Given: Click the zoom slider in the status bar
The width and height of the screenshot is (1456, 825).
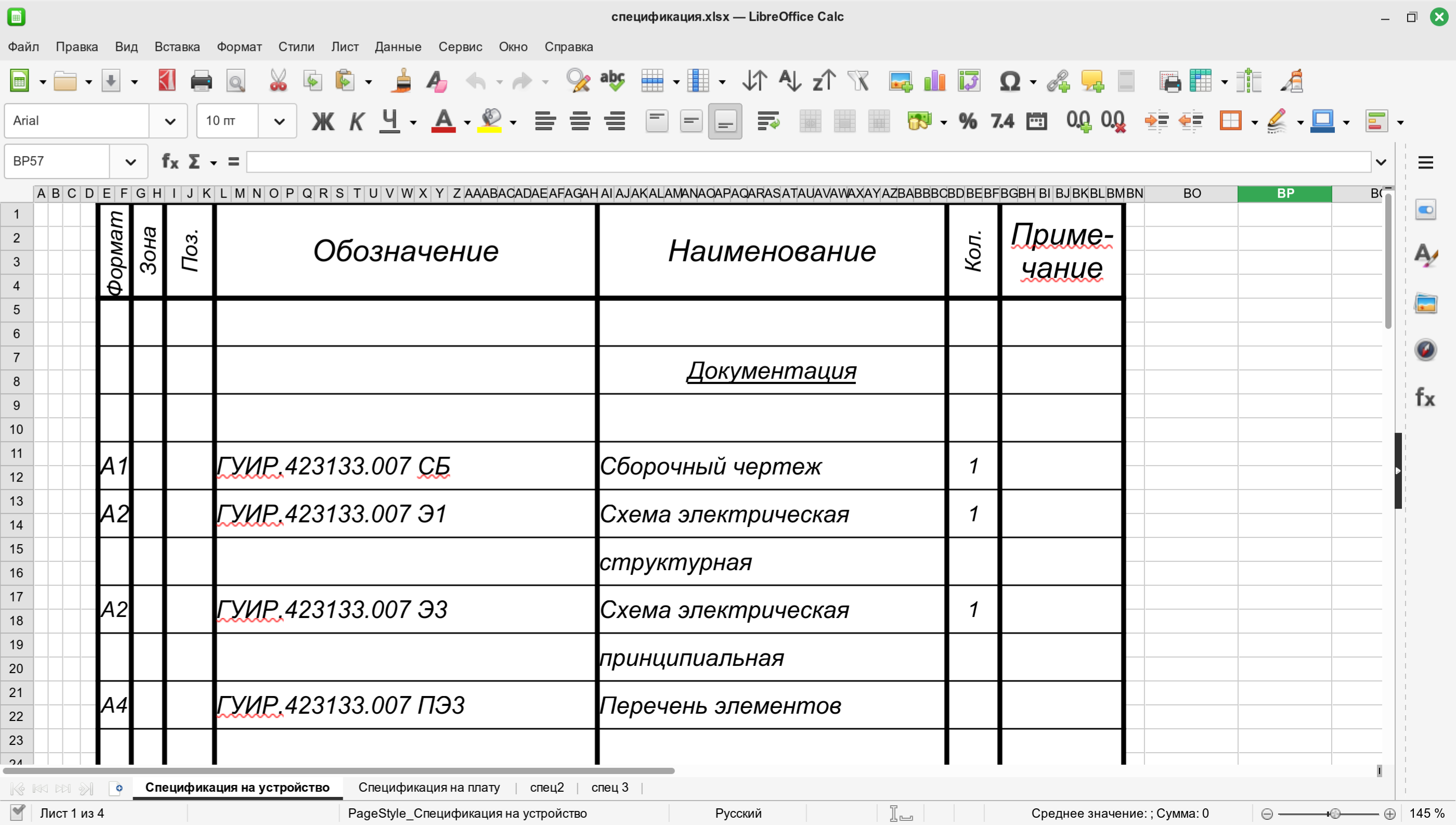Looking at the screenshot, I should point(1328,814).
